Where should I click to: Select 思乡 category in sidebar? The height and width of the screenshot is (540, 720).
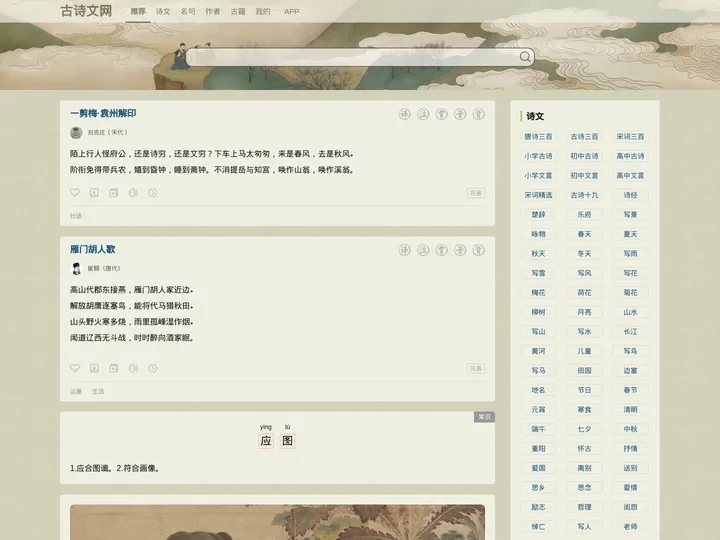[538, 488]
